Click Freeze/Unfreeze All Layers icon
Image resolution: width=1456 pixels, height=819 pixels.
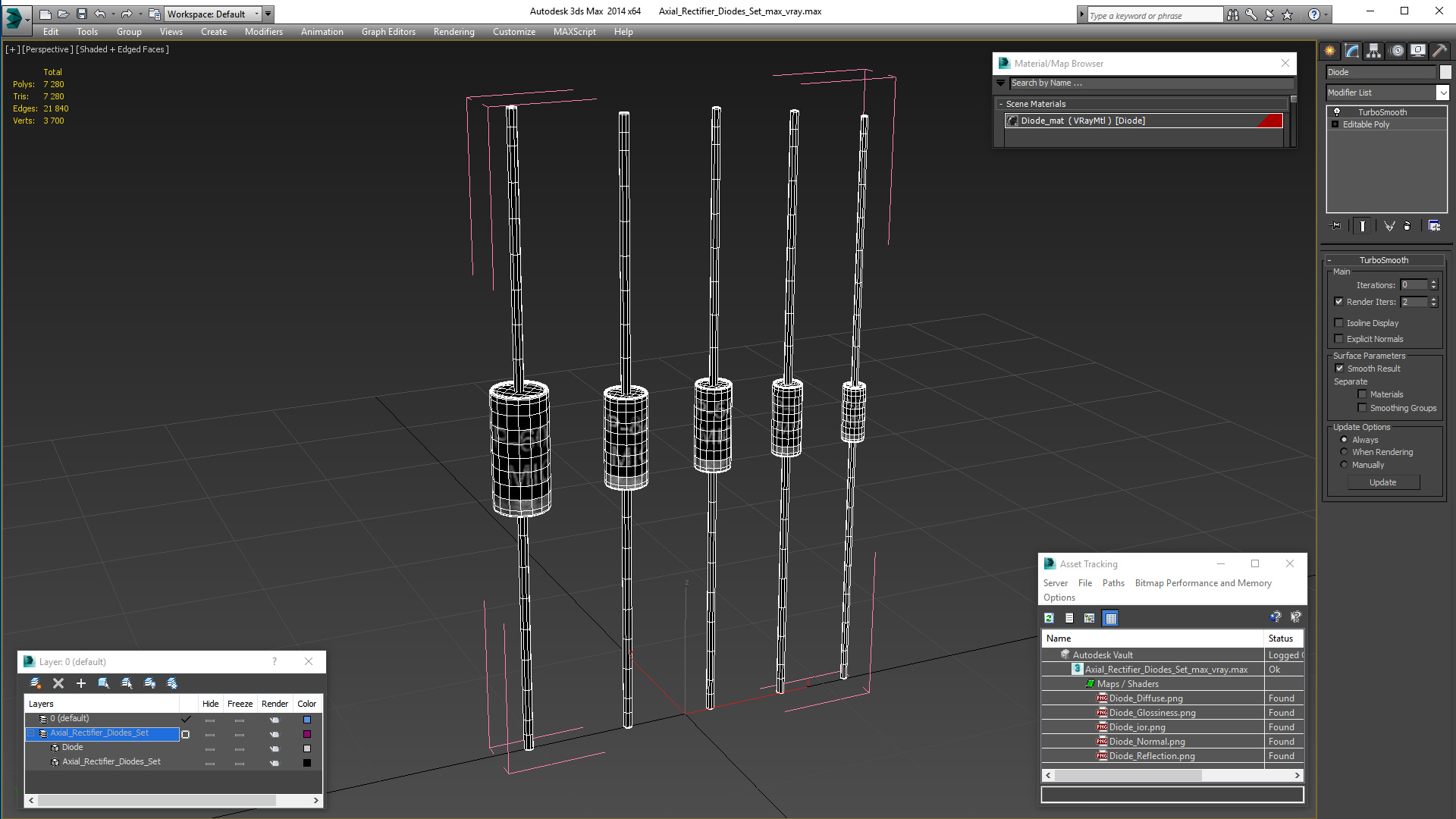coord(172,683)
